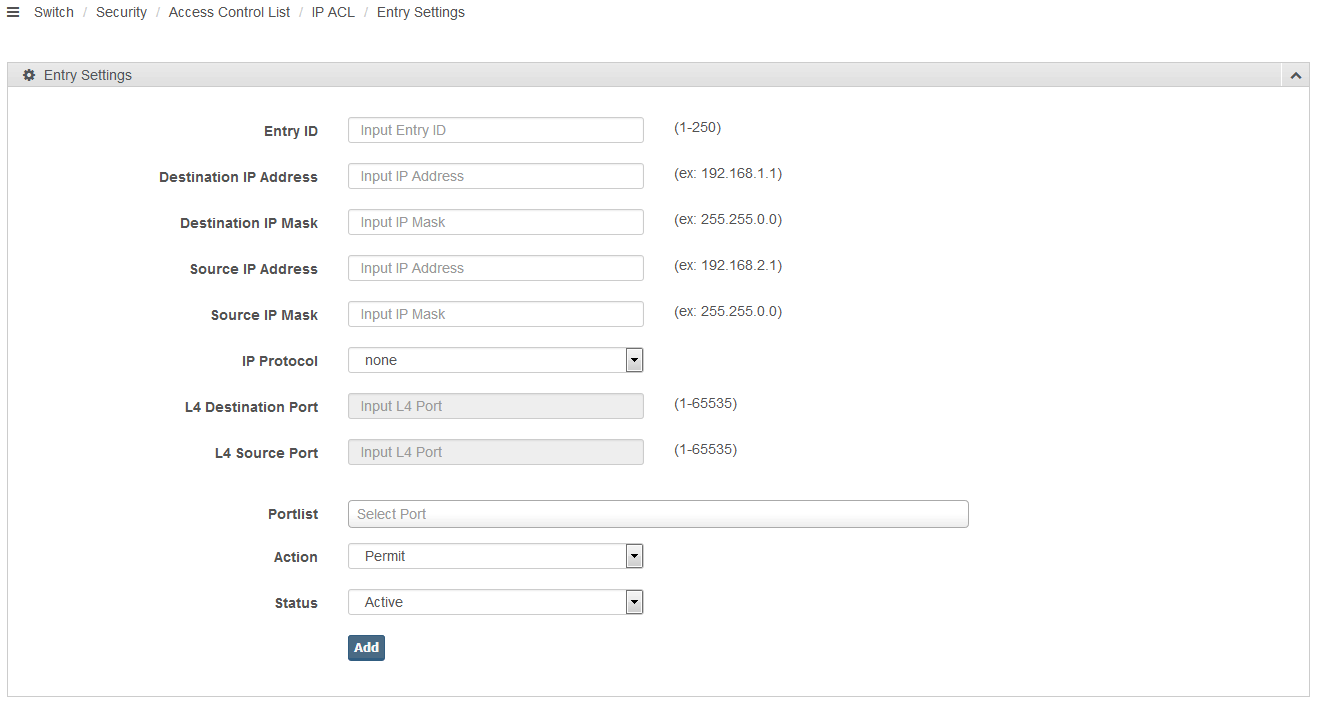Focus the Source IP Address field
The image size is (1321, 707).
495,268
